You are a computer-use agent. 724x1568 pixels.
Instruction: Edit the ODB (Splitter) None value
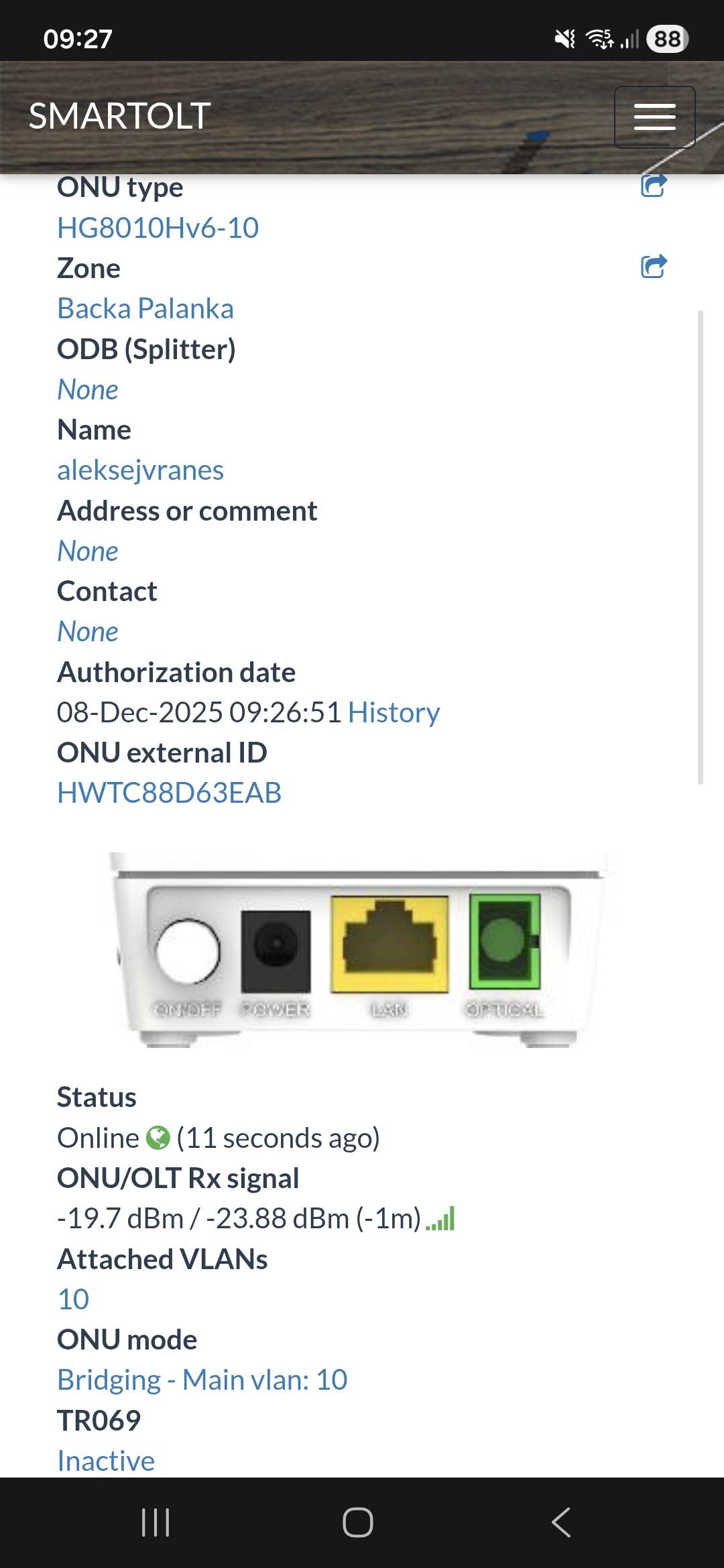coord(88,390)
